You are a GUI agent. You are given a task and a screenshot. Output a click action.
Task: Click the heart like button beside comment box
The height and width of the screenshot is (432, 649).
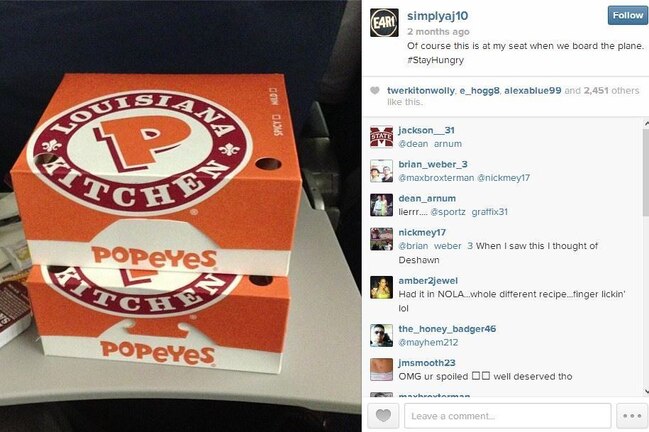383,415
